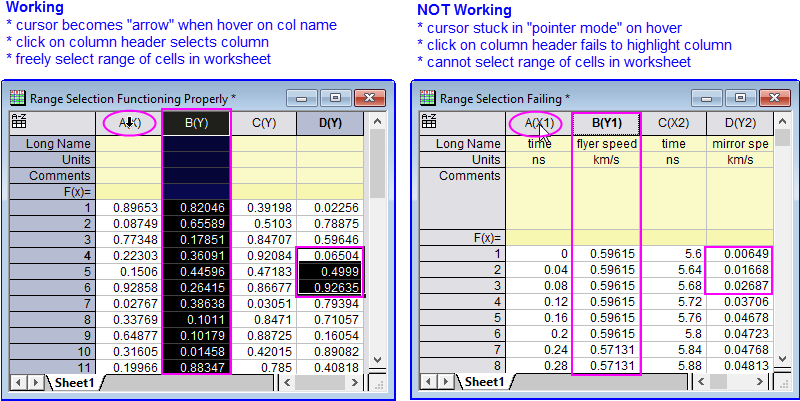Click the 'Long Name' row label in the Failing worksheet
Viewport: 800px width, 401px height.
click(x=462, y=144)
